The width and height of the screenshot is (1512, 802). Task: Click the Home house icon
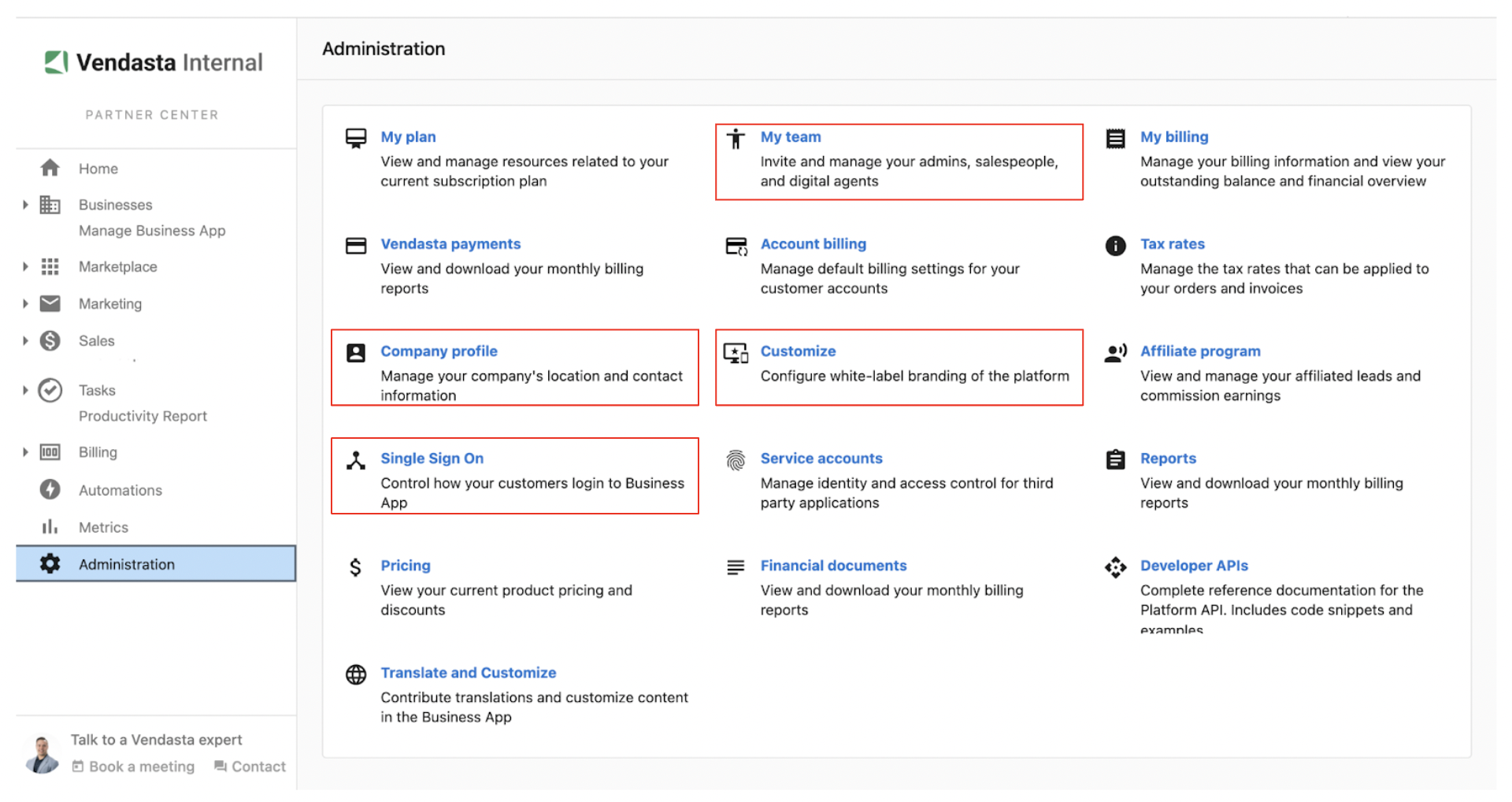50,168
